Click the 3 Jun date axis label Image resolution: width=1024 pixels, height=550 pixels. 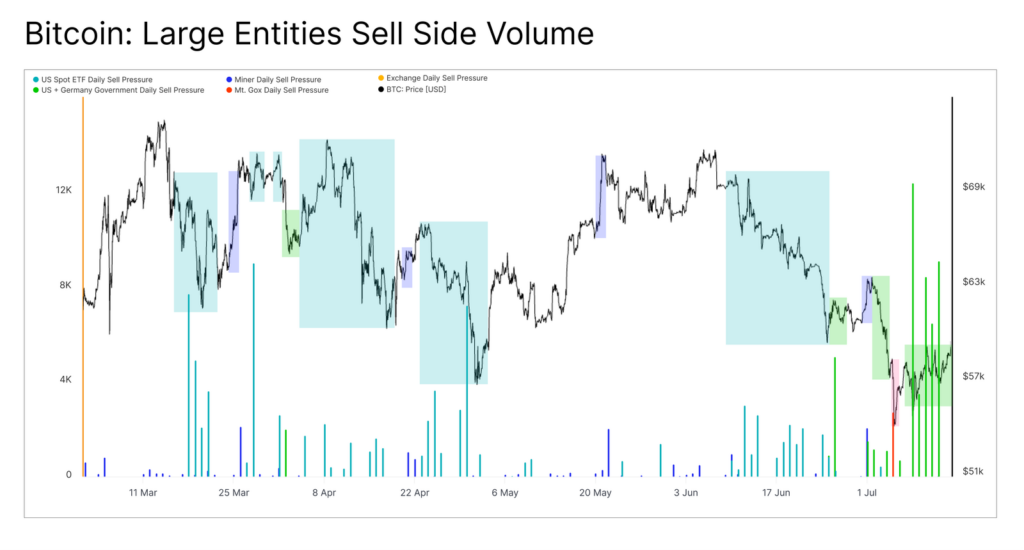click(686, 493)
